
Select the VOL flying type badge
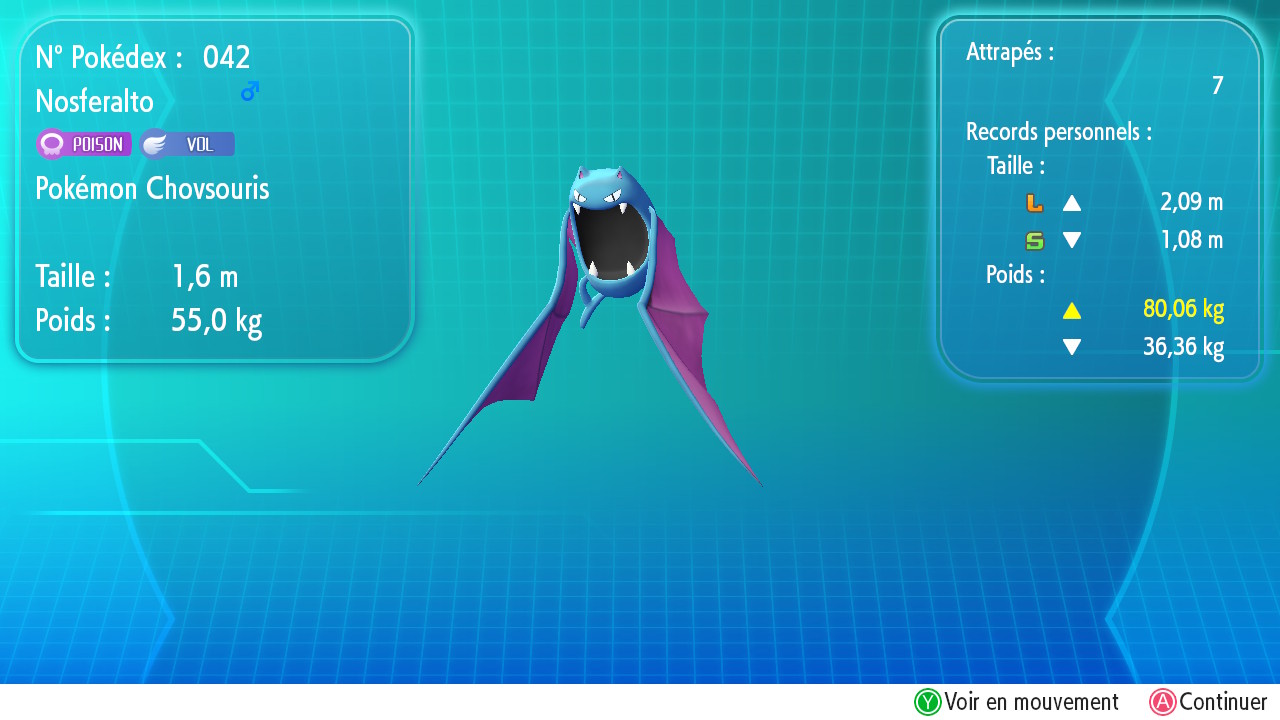point(188,145)
